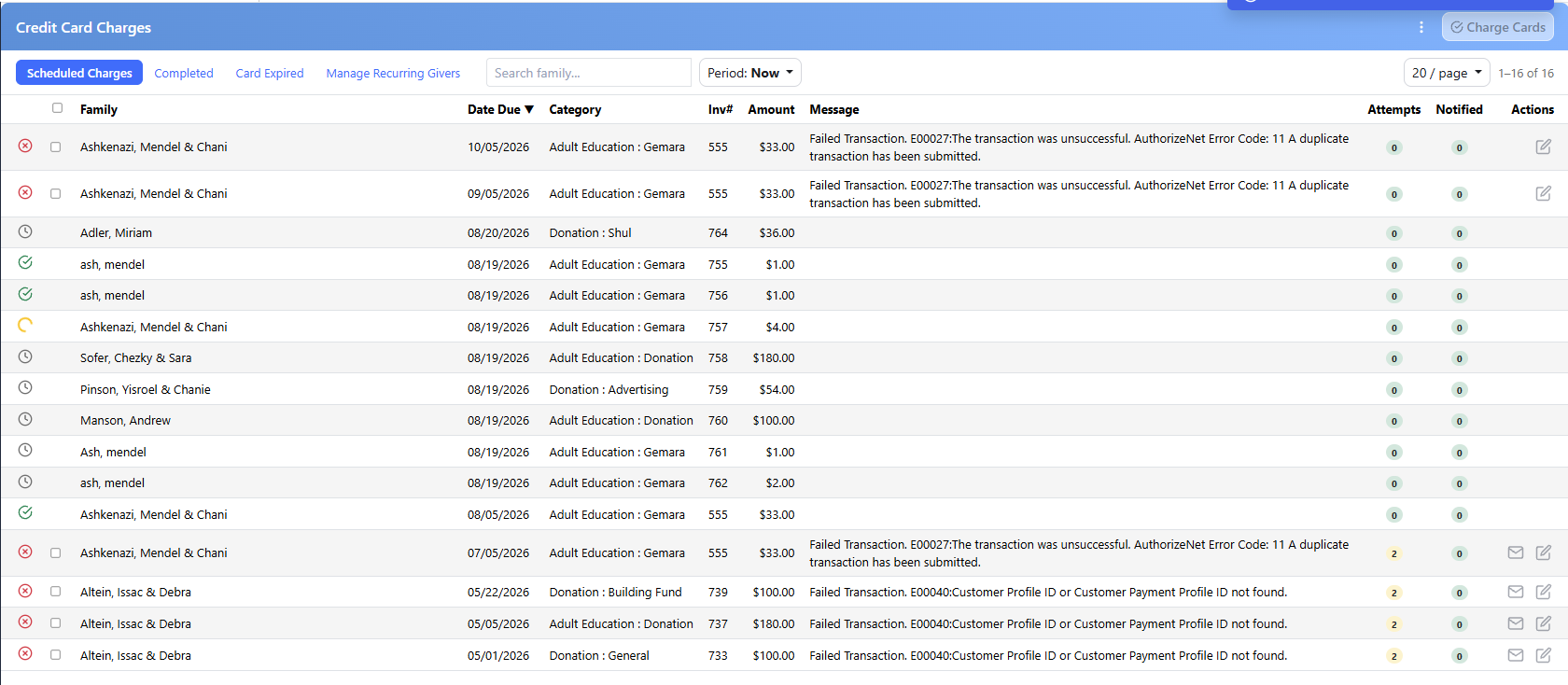The width and height of the screenshot is (1568, 685).
Task: Change the 20 / page size dropdown
Action: tap(1447, 73)
